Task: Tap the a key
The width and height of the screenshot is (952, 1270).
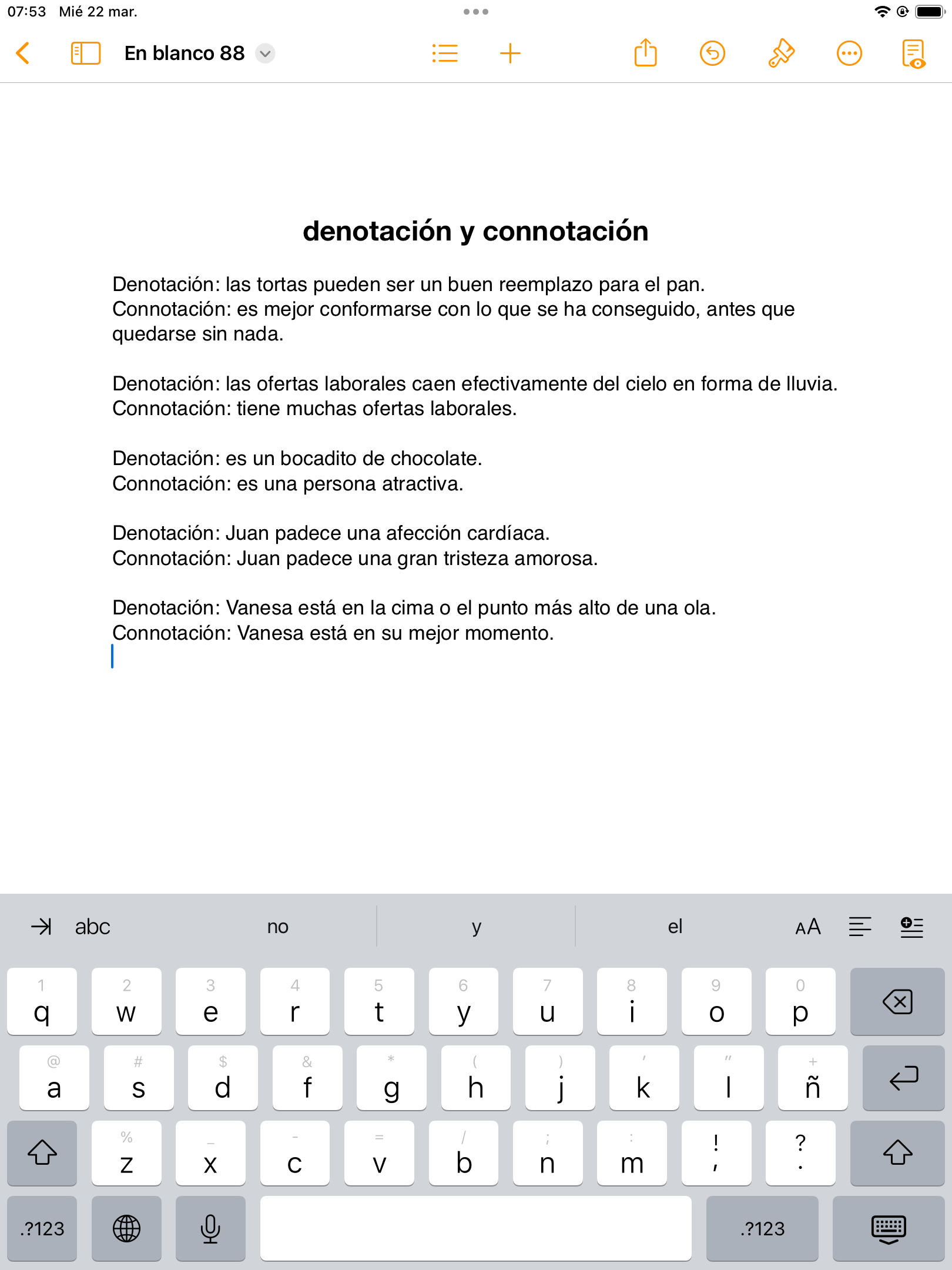Action: coord(54,1078)
